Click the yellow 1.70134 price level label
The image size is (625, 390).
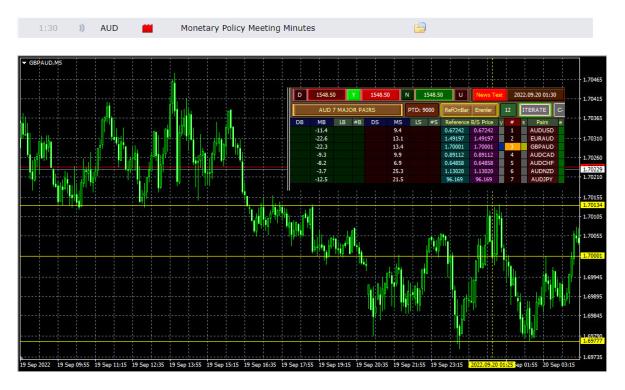593,205
